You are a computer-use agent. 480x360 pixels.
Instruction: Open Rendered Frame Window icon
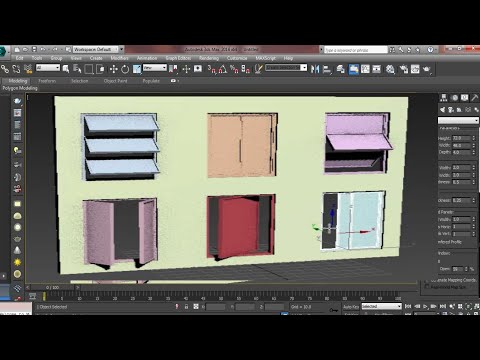(415, 69)
